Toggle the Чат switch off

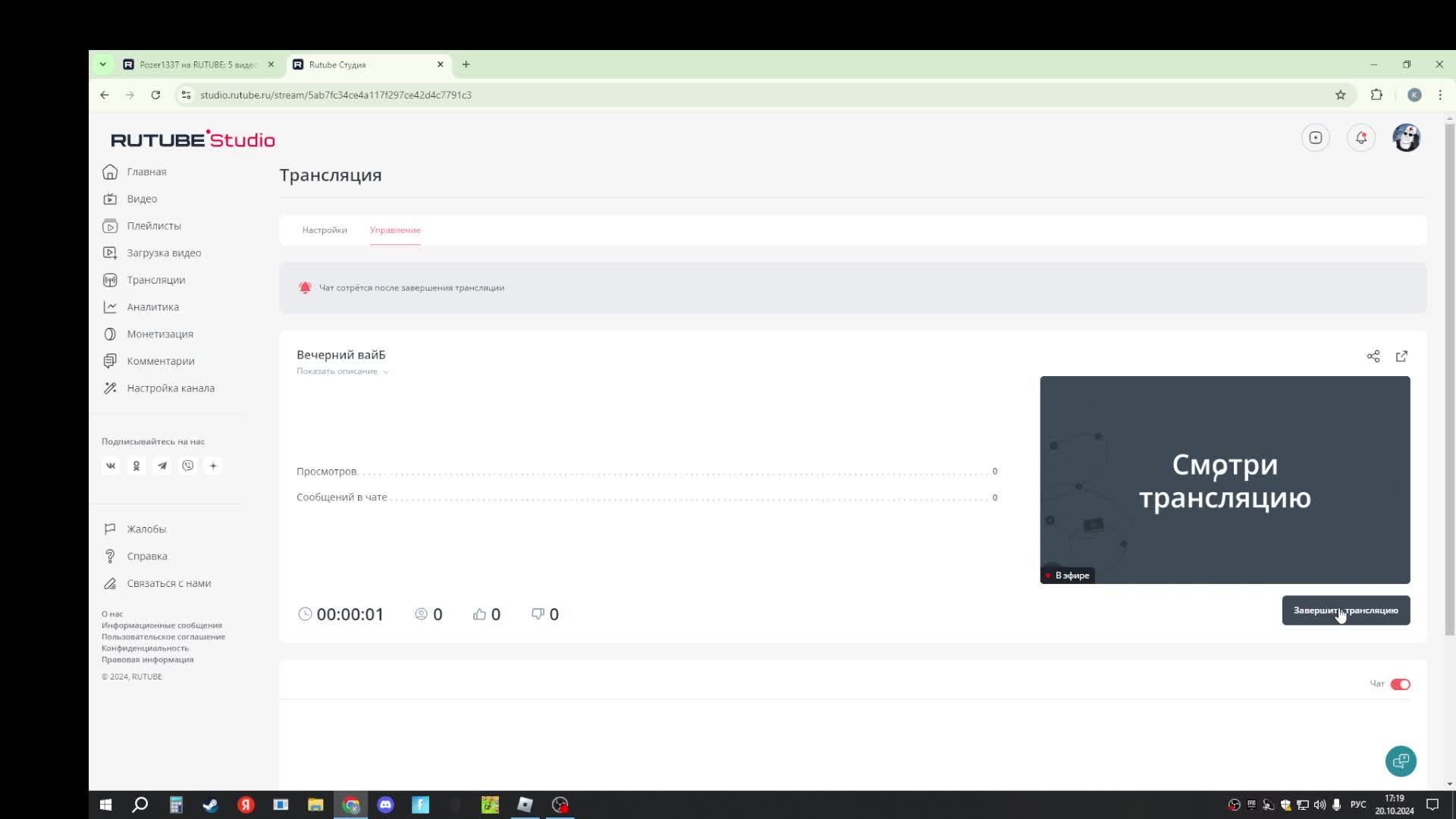point(1400,684)
